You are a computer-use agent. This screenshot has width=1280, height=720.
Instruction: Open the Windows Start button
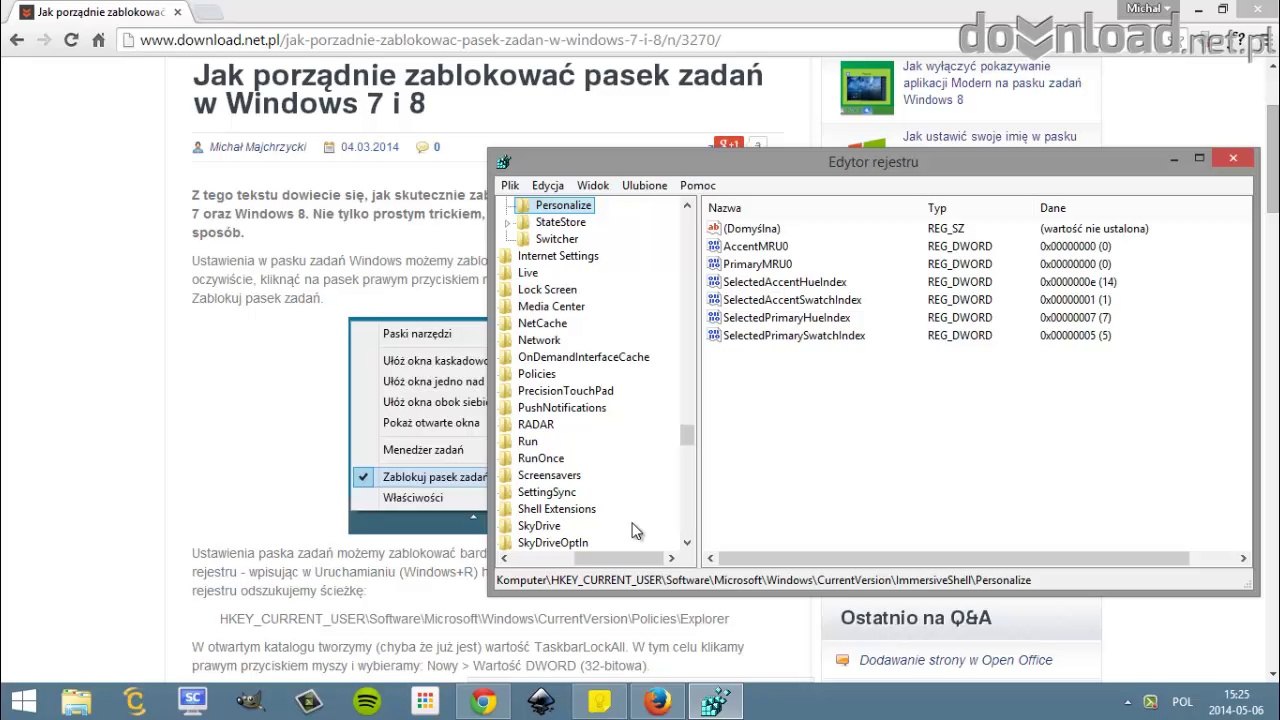pyautogui.click(x=24, y=702)
